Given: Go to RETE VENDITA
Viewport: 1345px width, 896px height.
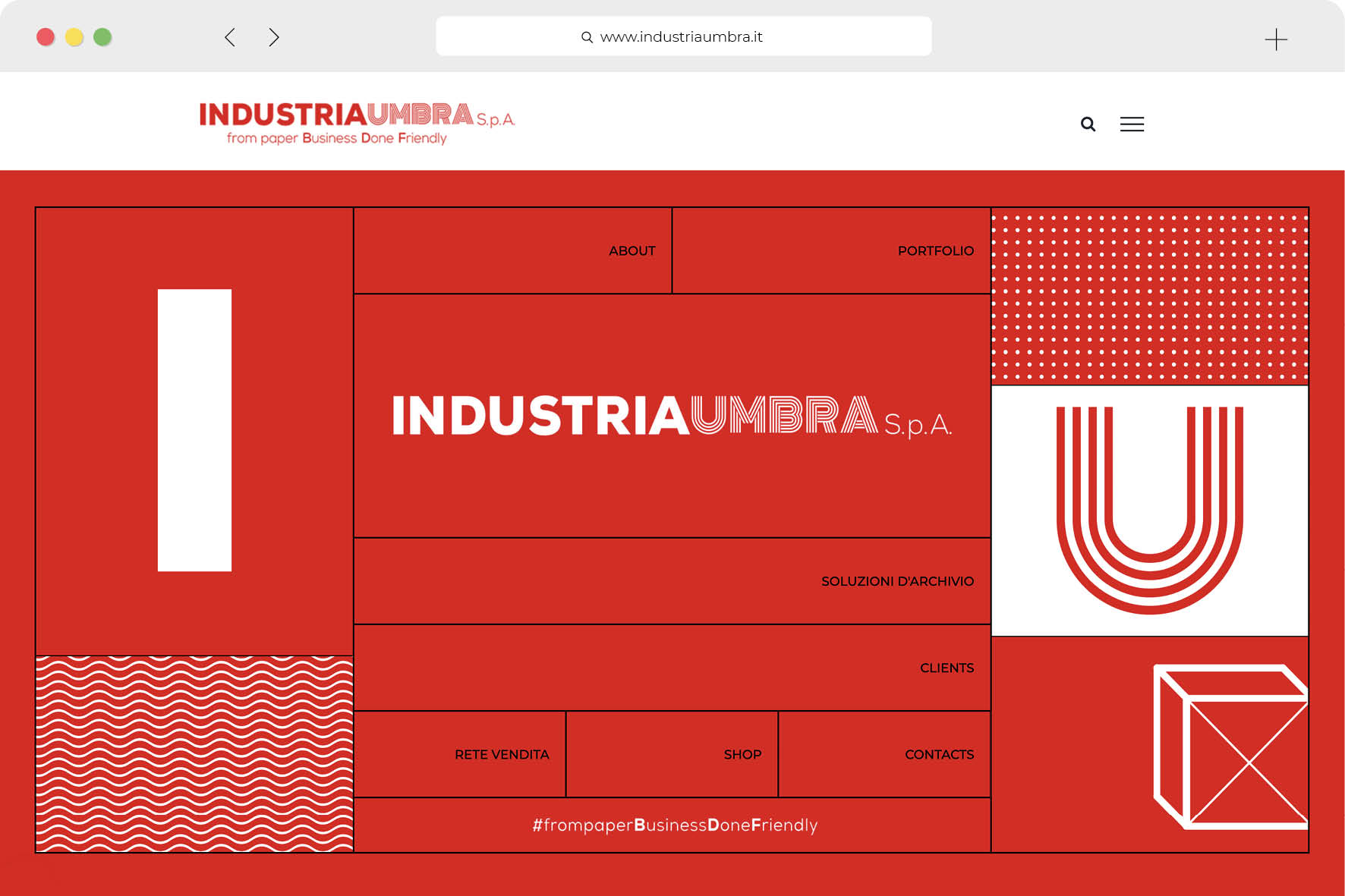Looking at the screenshot, I should coord(460,754).
